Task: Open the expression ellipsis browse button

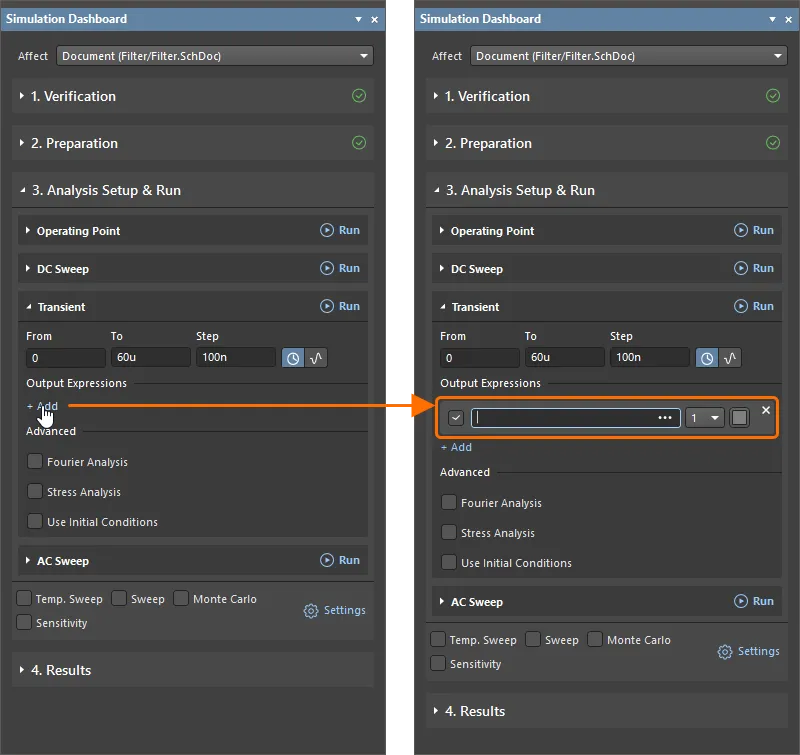Action: 665,418
